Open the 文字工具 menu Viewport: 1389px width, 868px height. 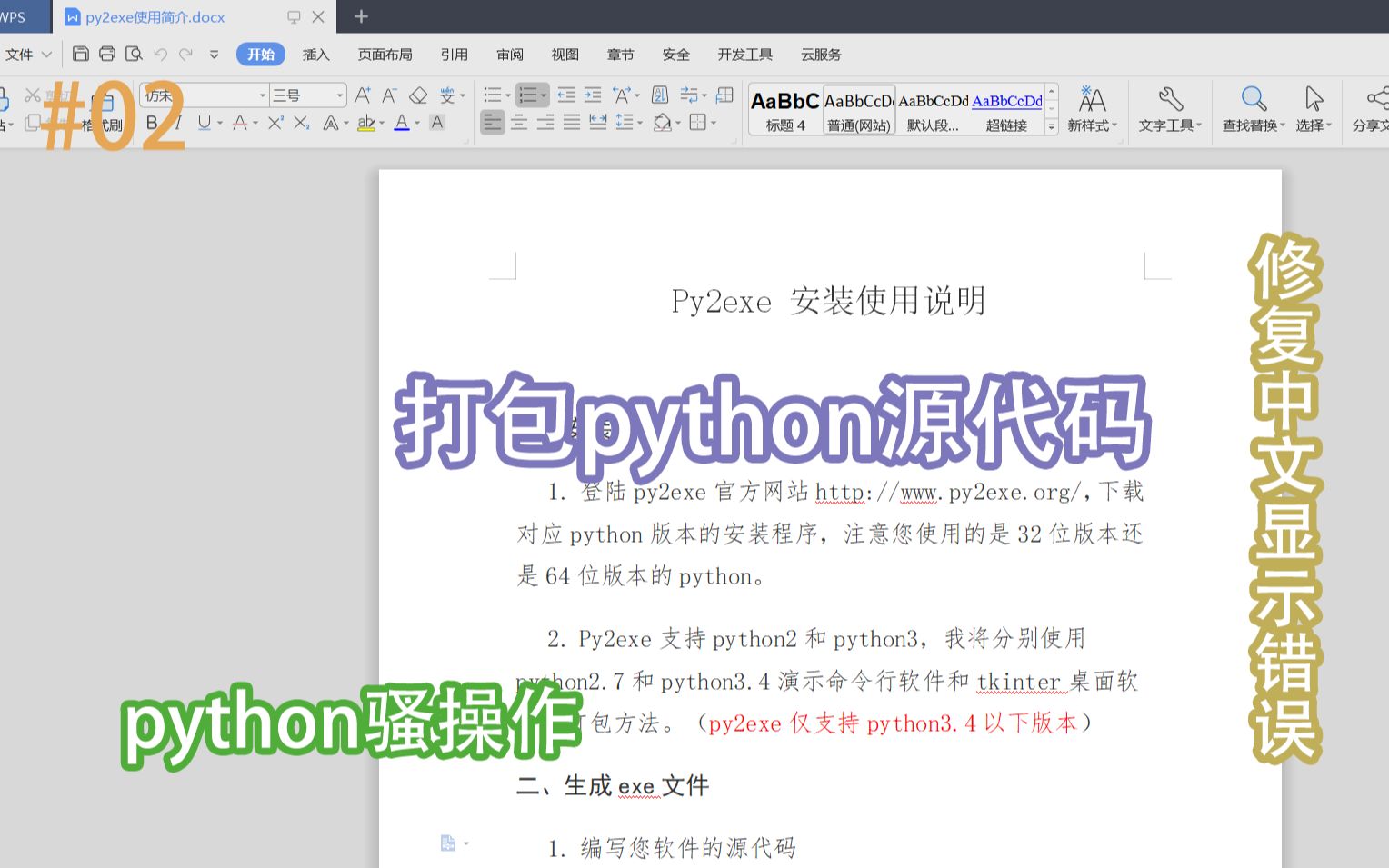pos(1170,109)
